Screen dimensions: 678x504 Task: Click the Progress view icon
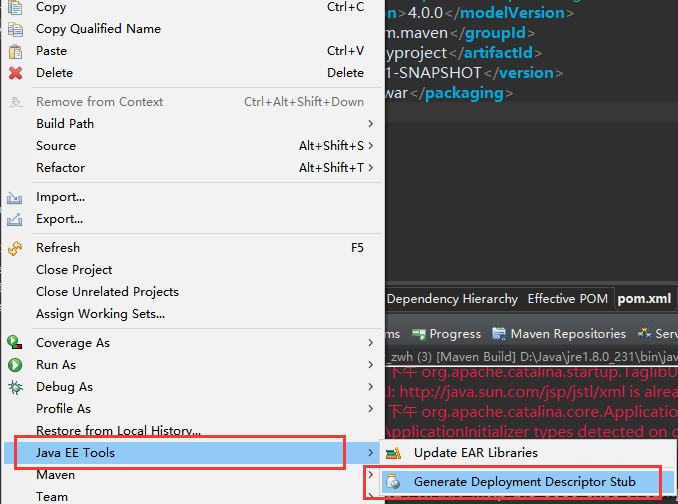pyautogui.click(x=419, y=334)
